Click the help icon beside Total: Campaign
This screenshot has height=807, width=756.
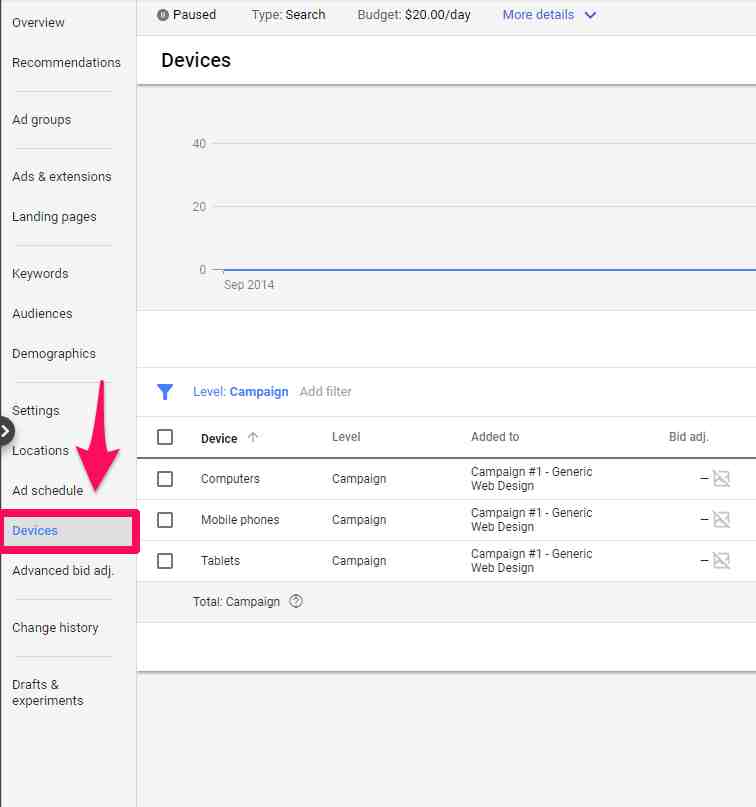pyautogui.click(x=295, y=602)
